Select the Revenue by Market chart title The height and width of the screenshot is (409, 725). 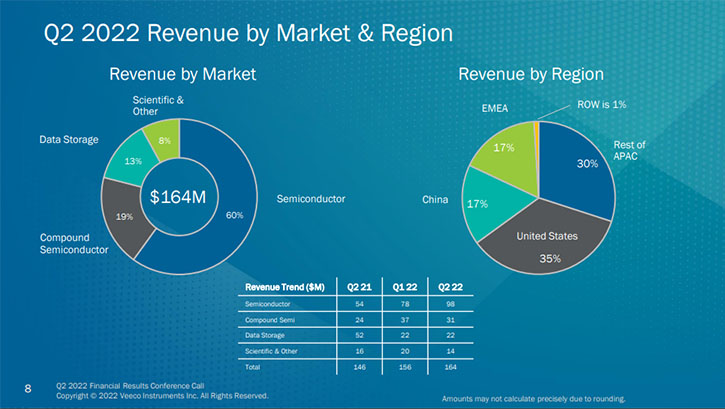[182, 74]
